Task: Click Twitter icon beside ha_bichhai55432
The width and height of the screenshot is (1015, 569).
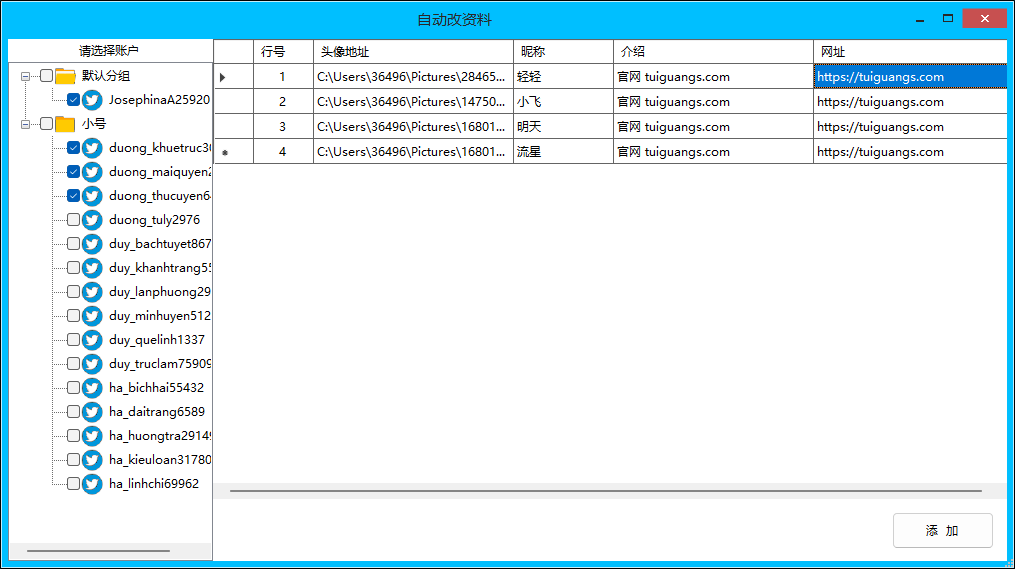Action: pos(92,388)
